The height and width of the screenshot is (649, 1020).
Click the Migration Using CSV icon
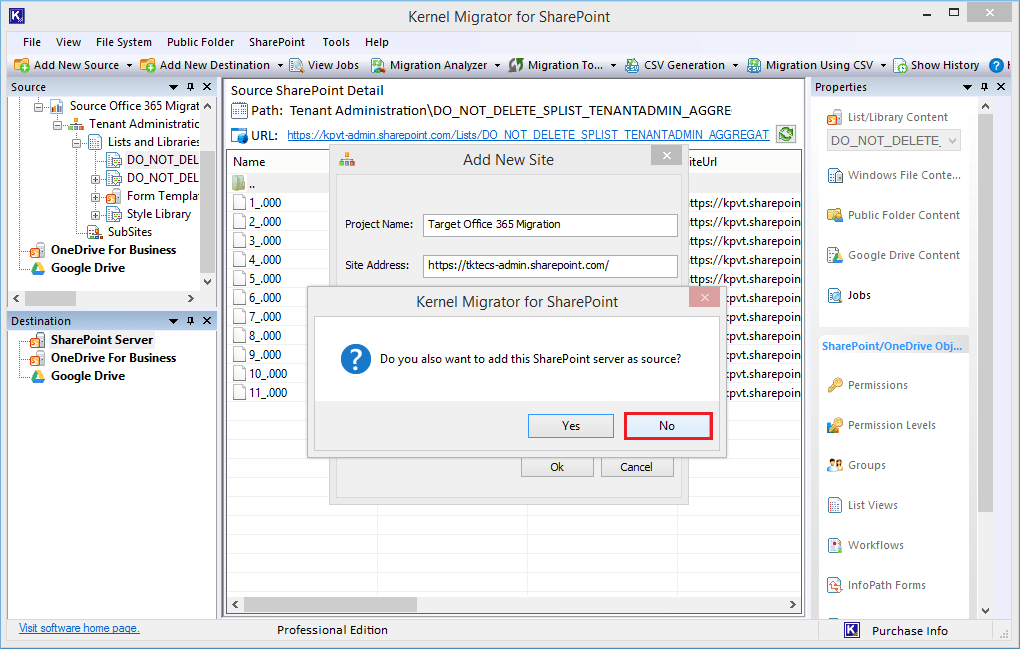[x=754, y=65]
